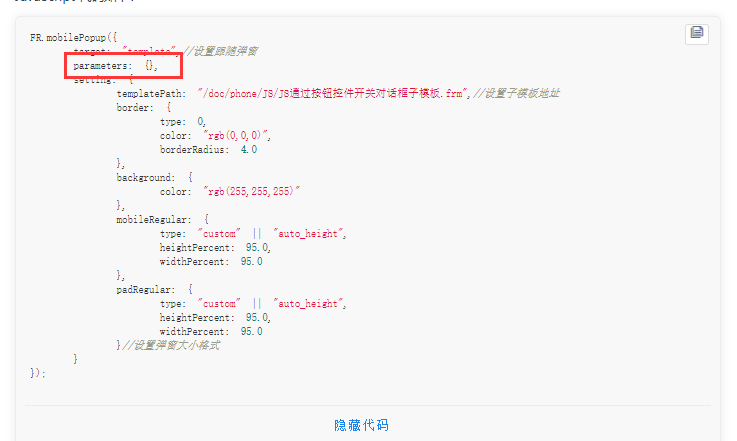Click the border: { line
Viewport: 737px width, 441px height.
tap(144, 108)
